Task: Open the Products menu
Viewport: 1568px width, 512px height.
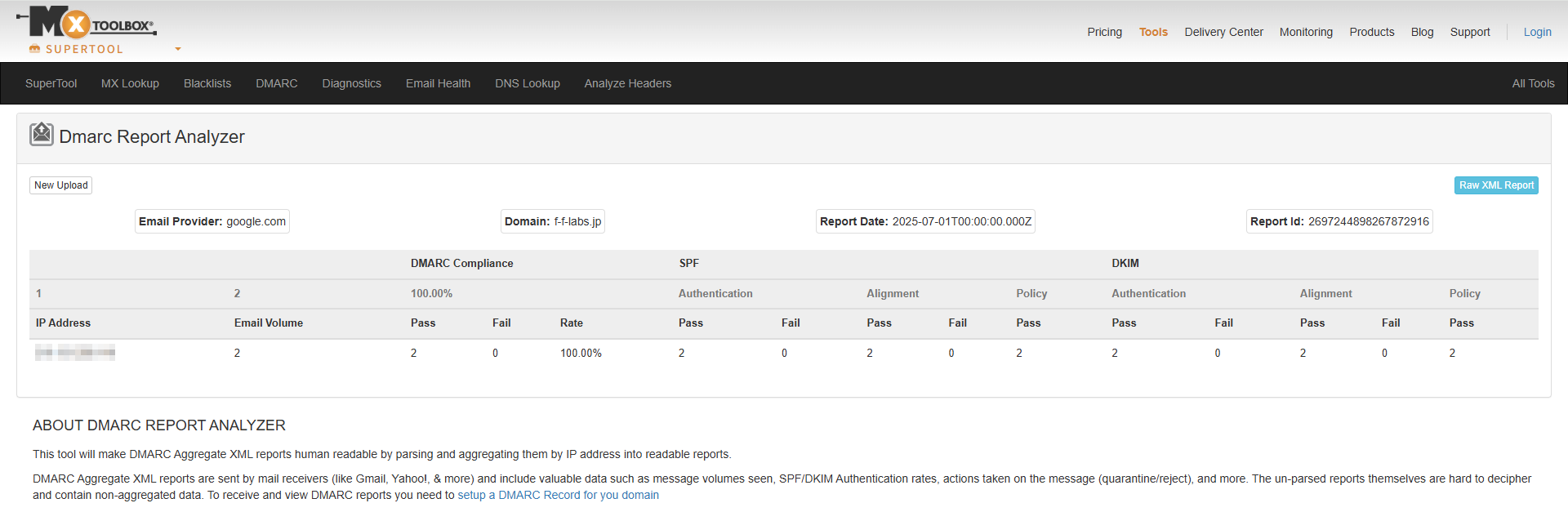Action: (x=1371, y=32)
